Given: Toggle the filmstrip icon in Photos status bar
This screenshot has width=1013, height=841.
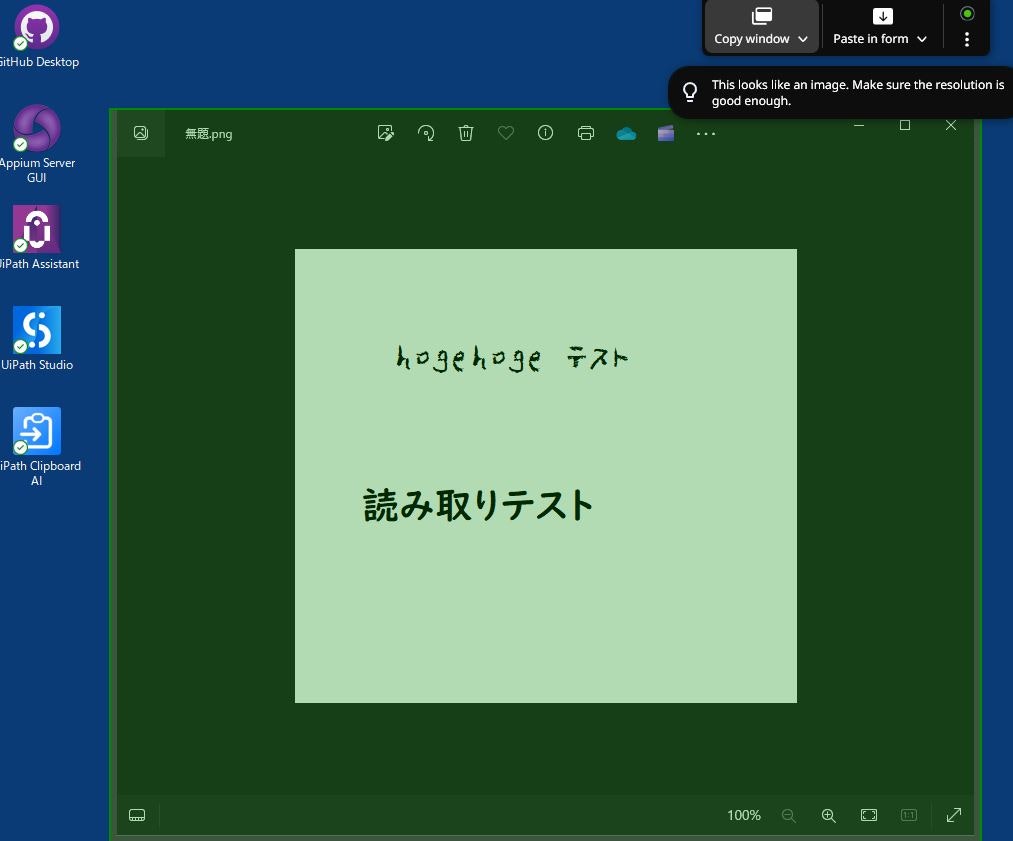Looking at the screenshot, I should tap(137, 815).
